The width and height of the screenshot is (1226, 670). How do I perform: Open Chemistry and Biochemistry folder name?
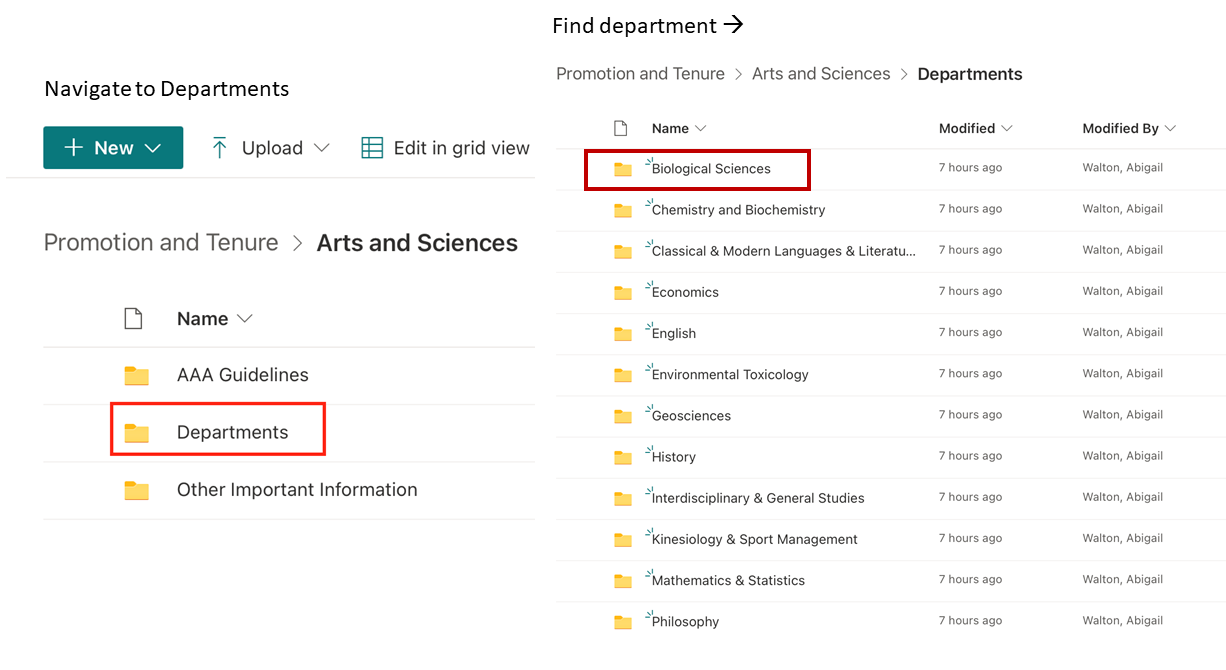tap(738, 210)
